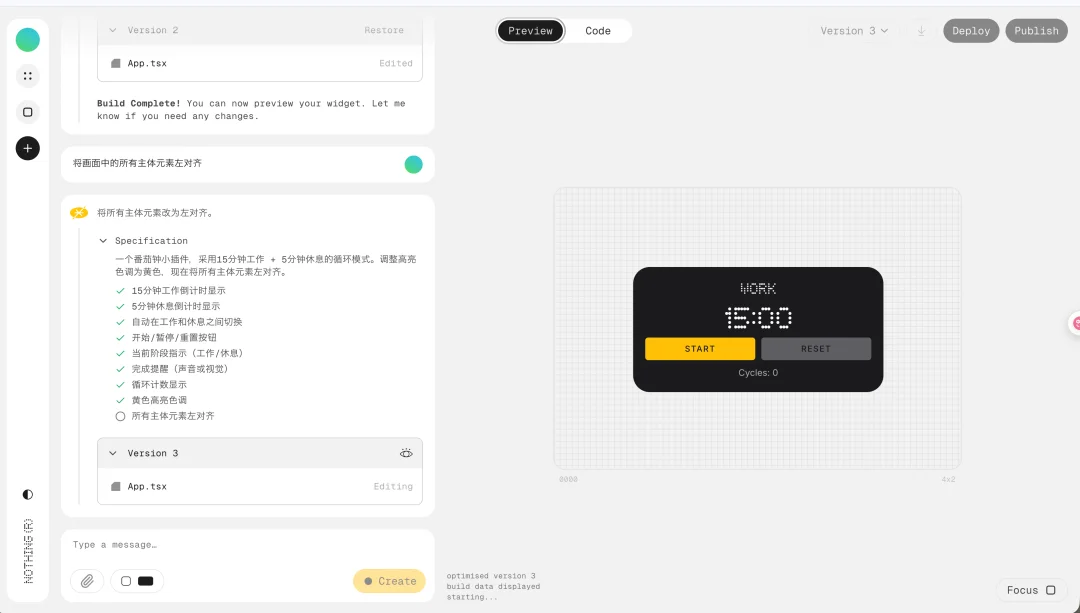Select the square widget icon in the sidebar

pos(27,112)
